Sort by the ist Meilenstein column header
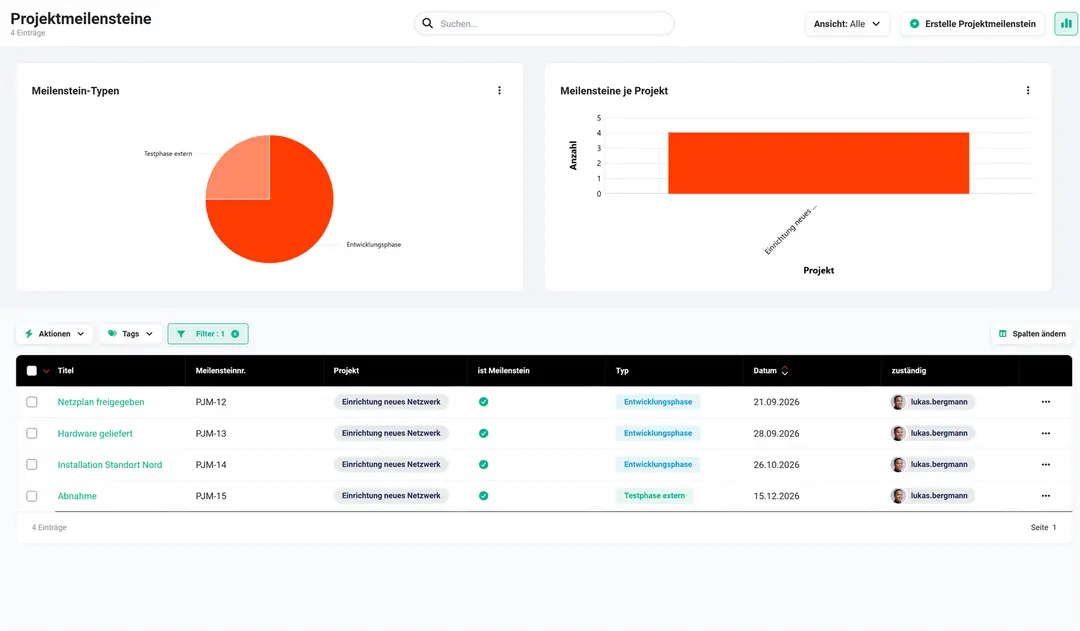 [x=503, y=371]
